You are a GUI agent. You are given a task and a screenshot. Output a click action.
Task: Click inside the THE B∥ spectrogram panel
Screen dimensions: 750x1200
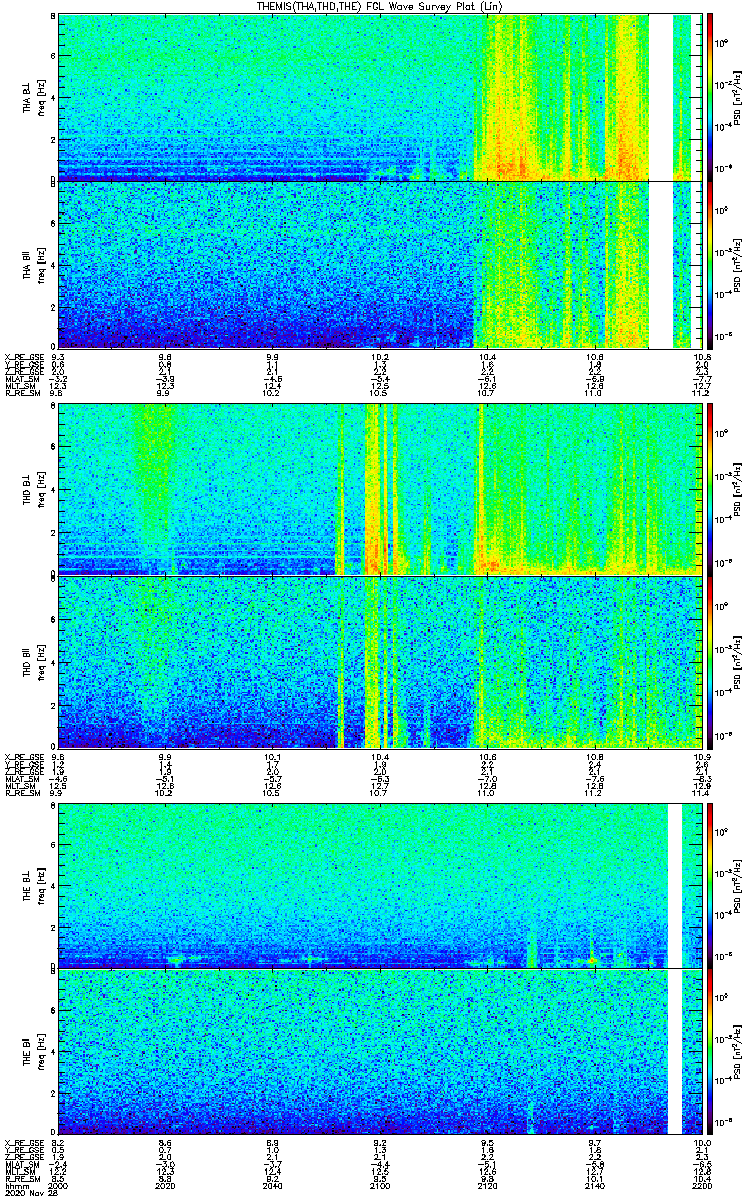coord(380,1052)
